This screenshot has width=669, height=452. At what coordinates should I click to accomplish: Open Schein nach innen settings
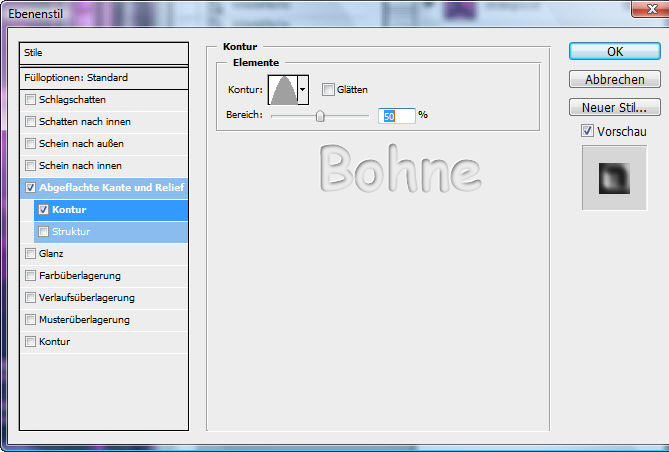pyautogui.click(x=104, y=166)
